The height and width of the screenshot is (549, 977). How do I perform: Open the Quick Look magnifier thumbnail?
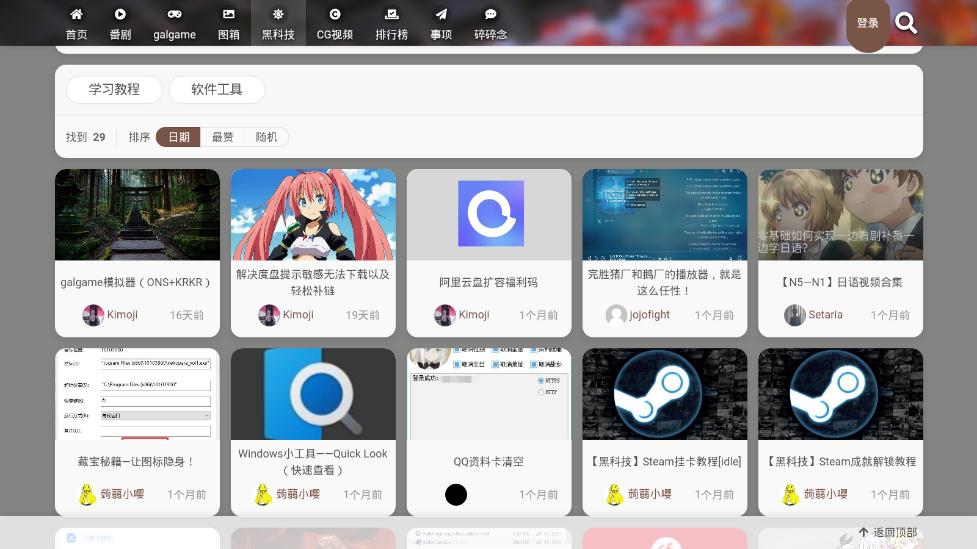[313, 394]
